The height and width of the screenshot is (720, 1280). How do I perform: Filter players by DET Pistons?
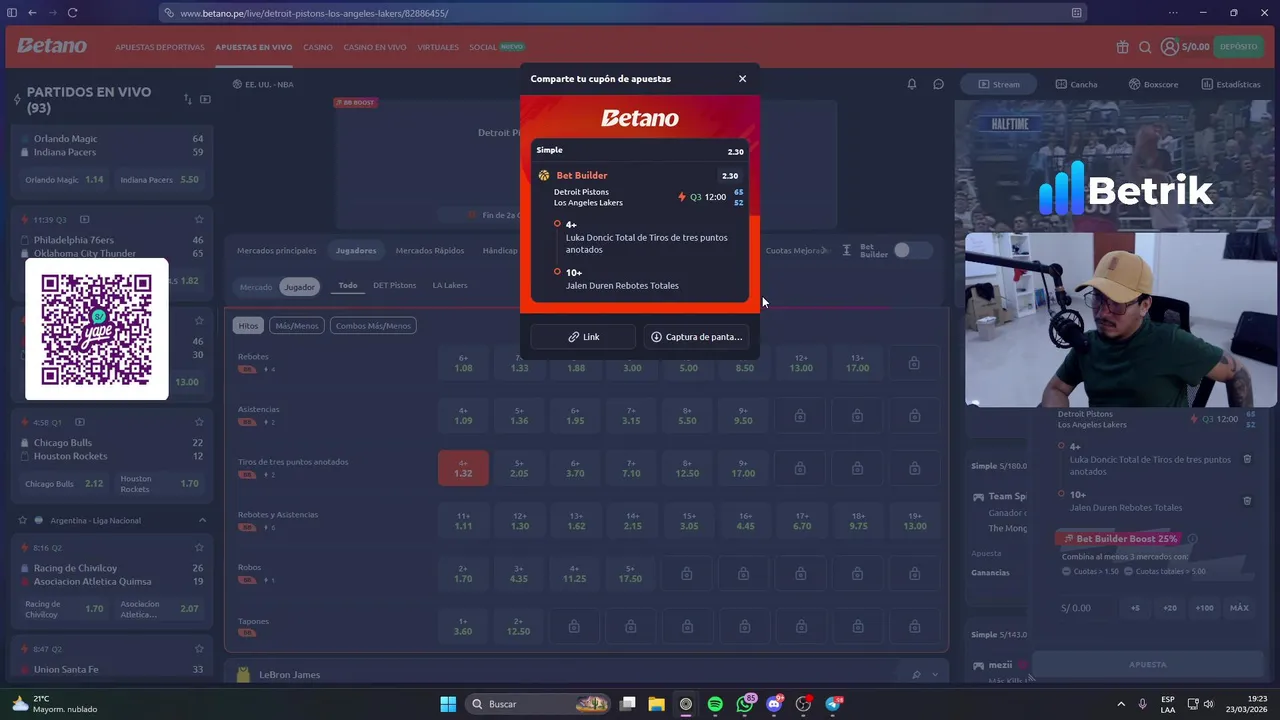[394, 285]
